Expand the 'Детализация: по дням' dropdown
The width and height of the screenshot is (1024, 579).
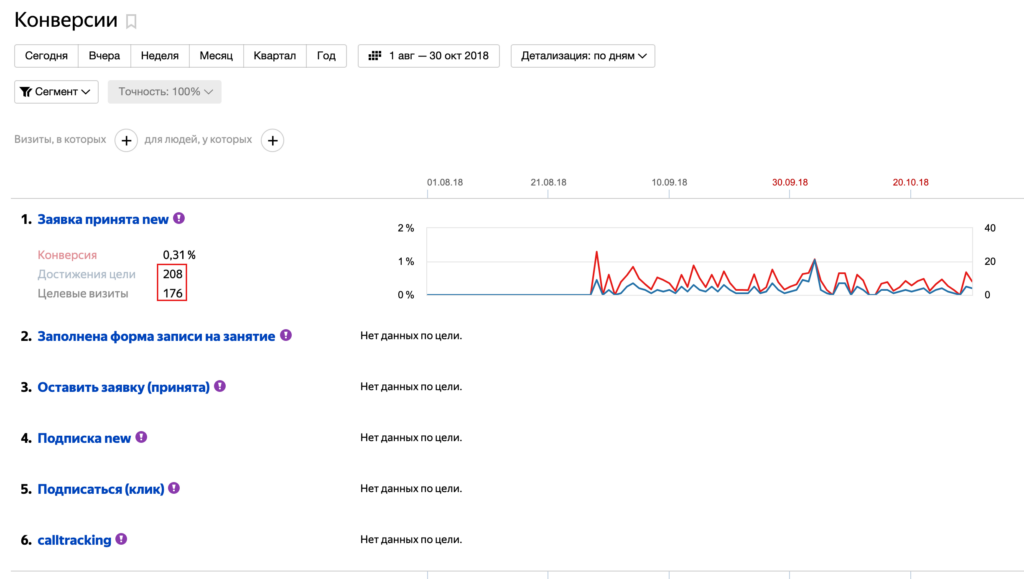pyautogui.click(x=582, y=56)
